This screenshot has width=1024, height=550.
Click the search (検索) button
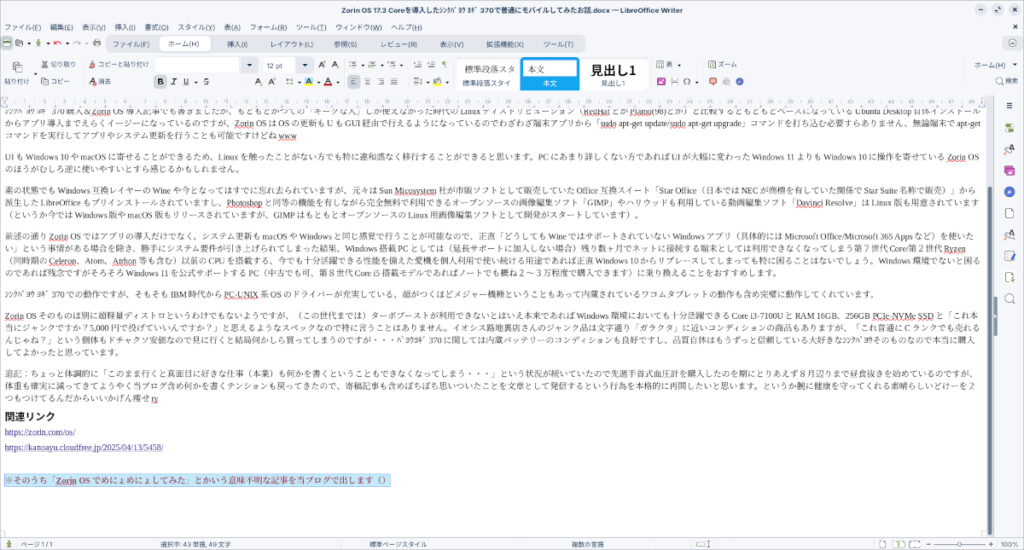(x=1006, y=81)
